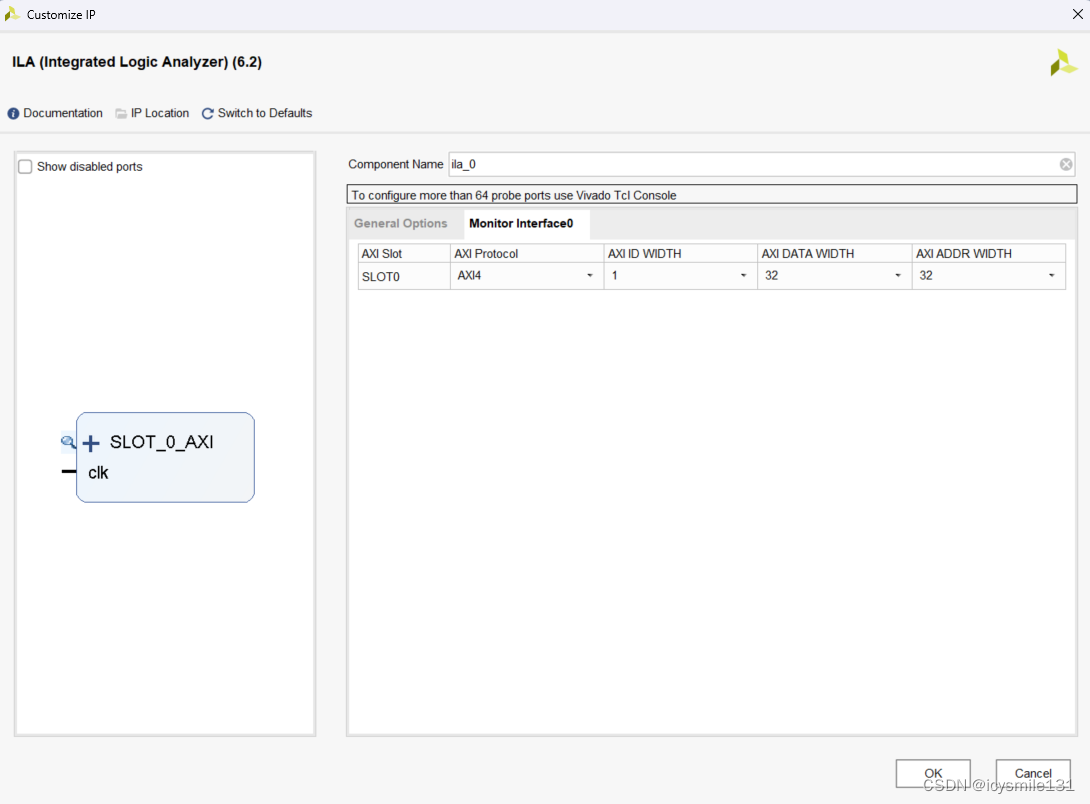Click the magnifier icon beside SLOT_0_AXI
The height and width of the screenshot is (804, 1090).
(67, 441)
